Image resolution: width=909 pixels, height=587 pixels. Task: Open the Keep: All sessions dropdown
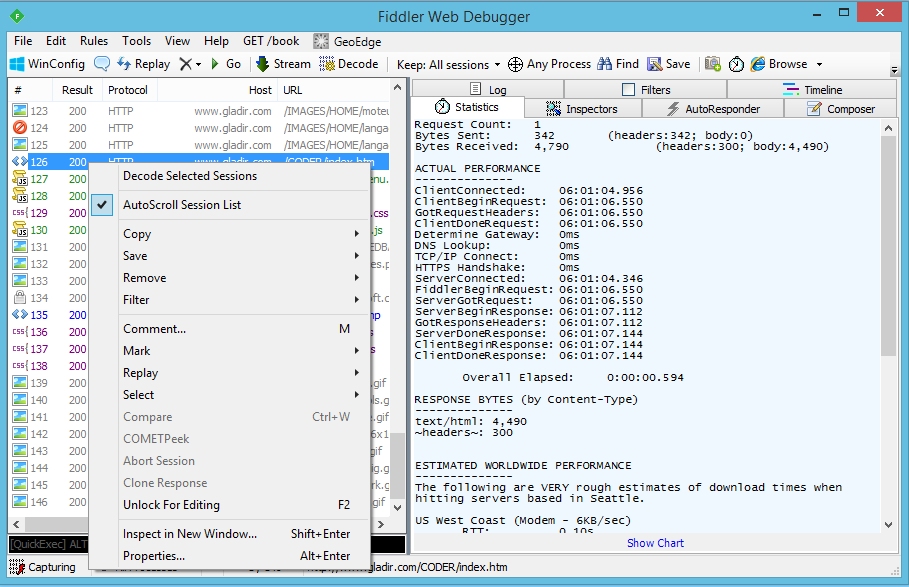448,64
